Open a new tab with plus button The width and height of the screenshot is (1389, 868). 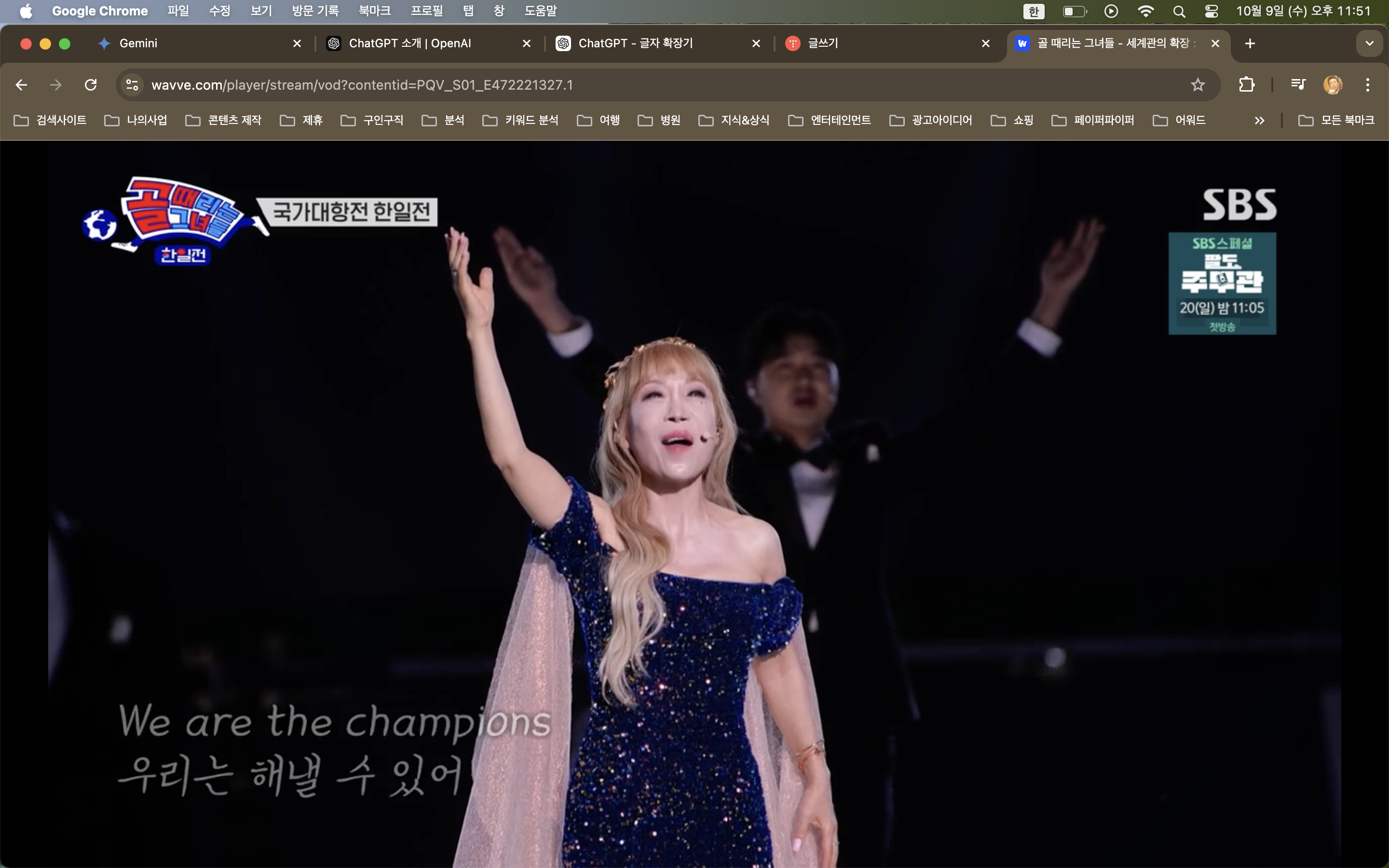click(1250, 43)
